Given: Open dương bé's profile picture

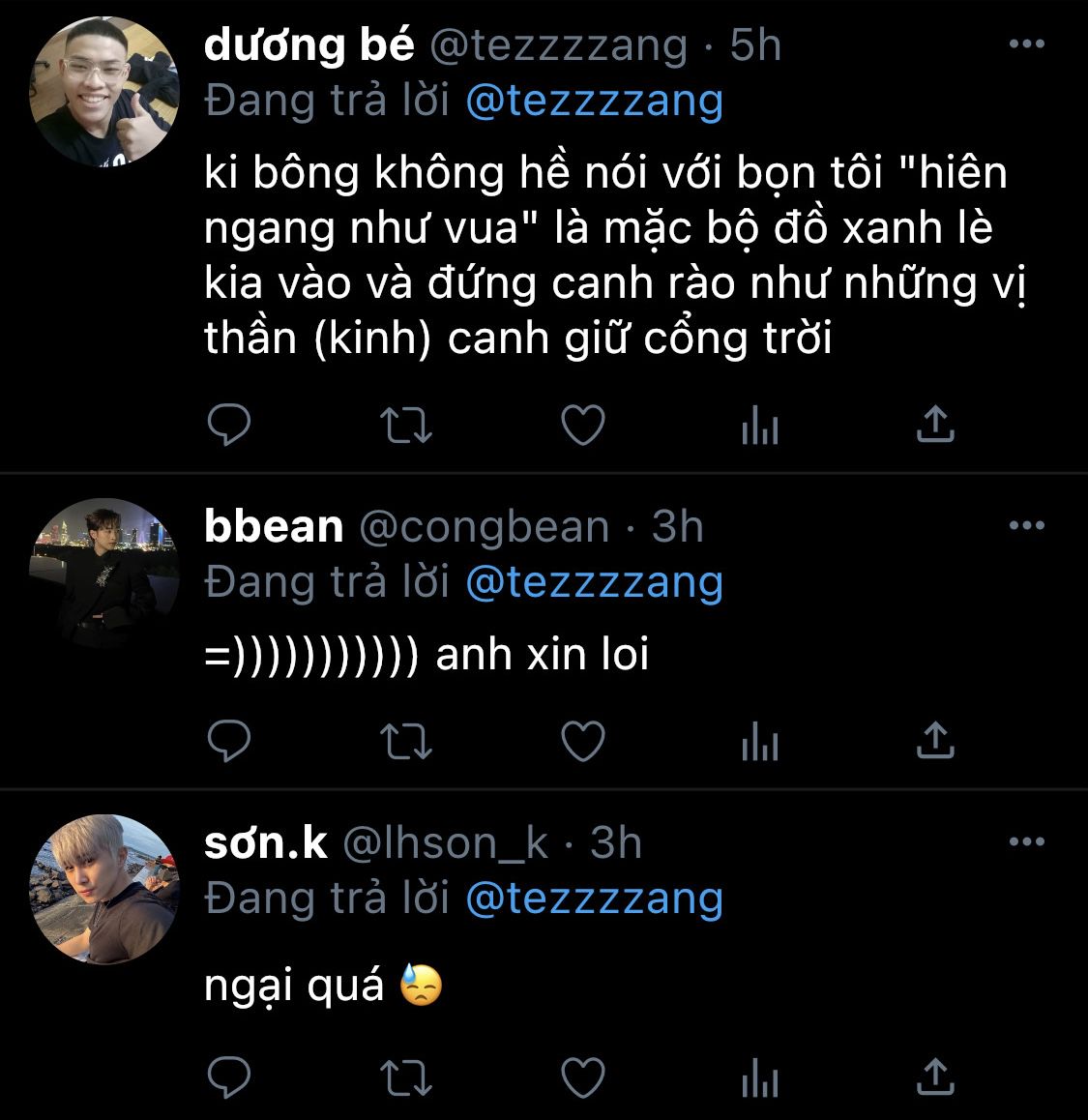Looking at the screenshot, I should [x=104, y=92].
